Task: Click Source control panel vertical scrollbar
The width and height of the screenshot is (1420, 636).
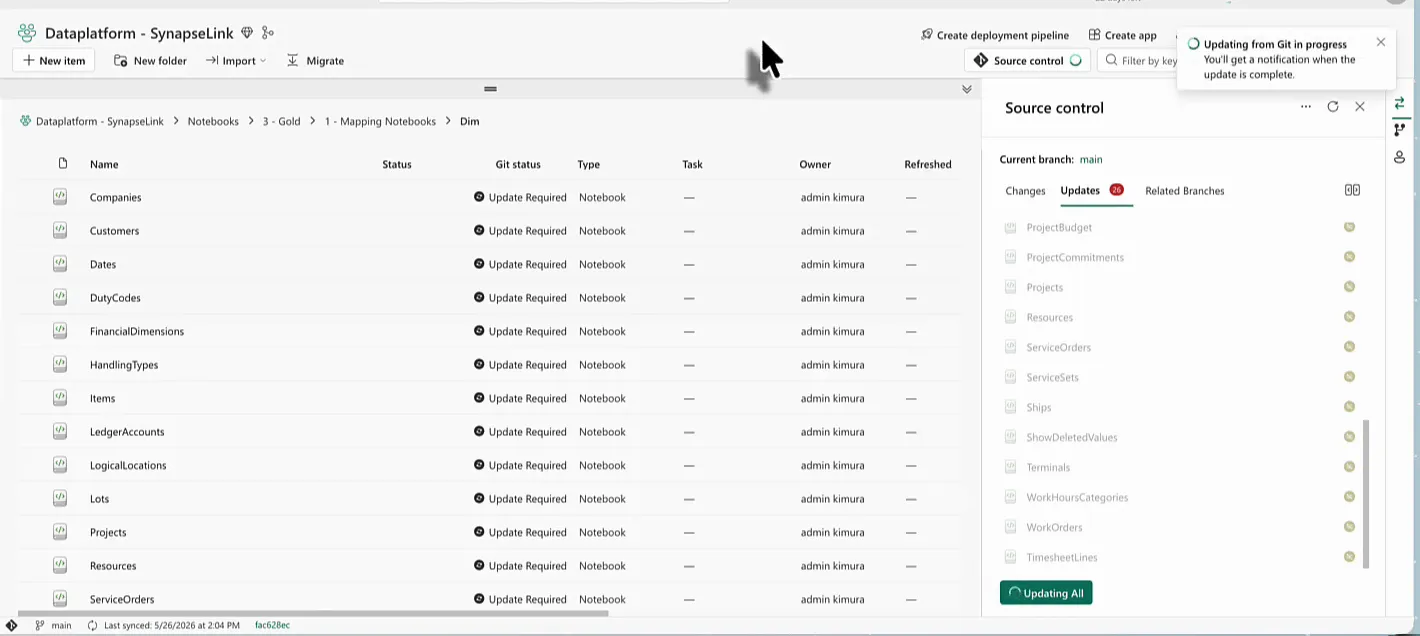Action: pos(1366,492)
